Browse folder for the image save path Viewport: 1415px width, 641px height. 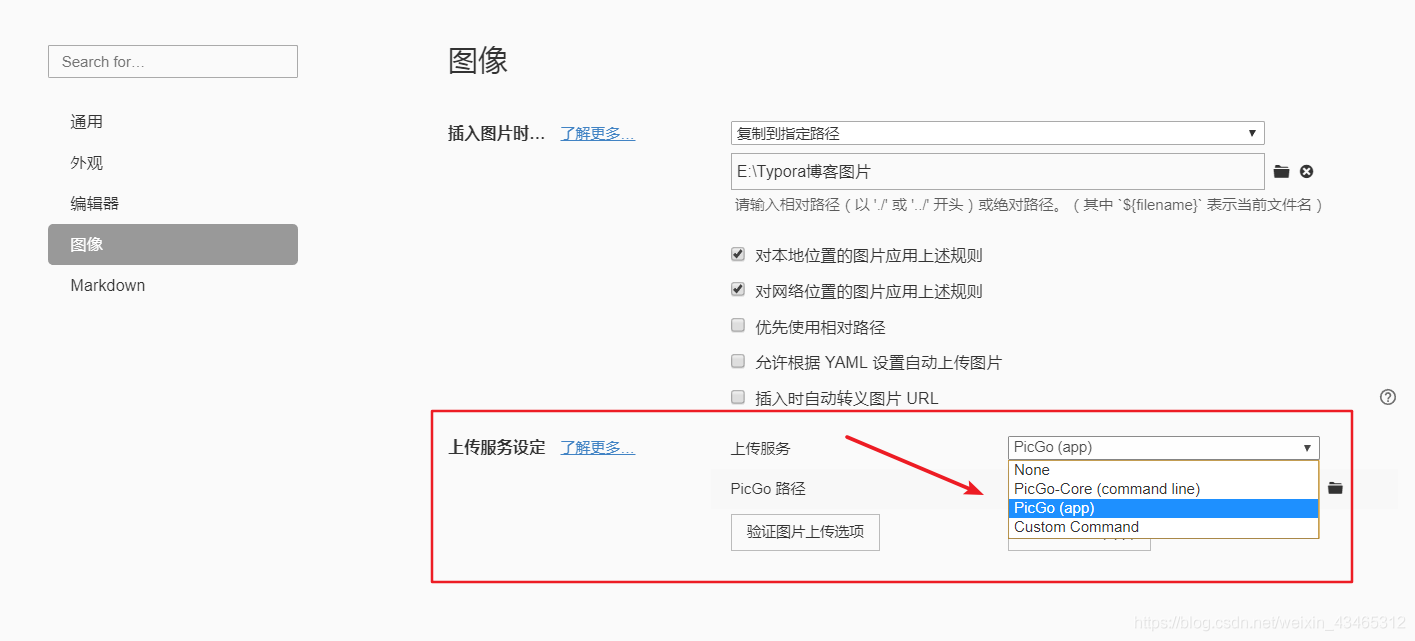(x=1281, y=171)
